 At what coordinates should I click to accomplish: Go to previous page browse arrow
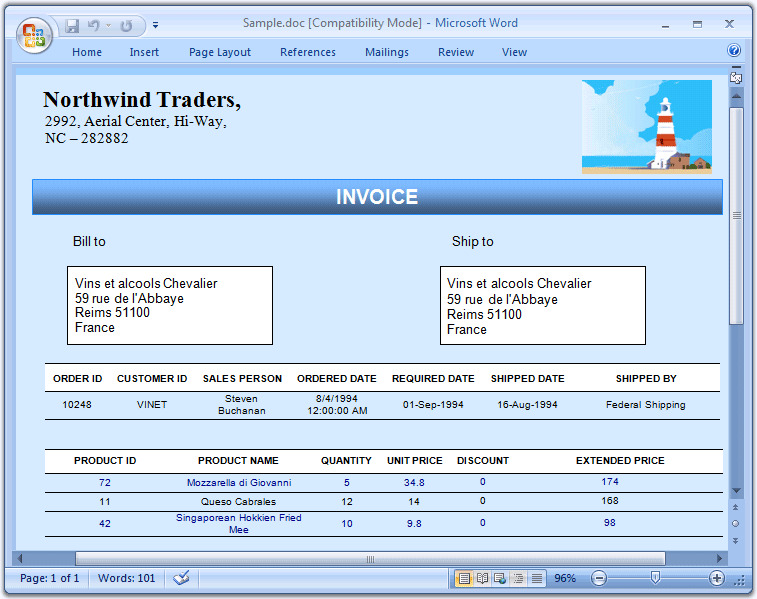735,507
